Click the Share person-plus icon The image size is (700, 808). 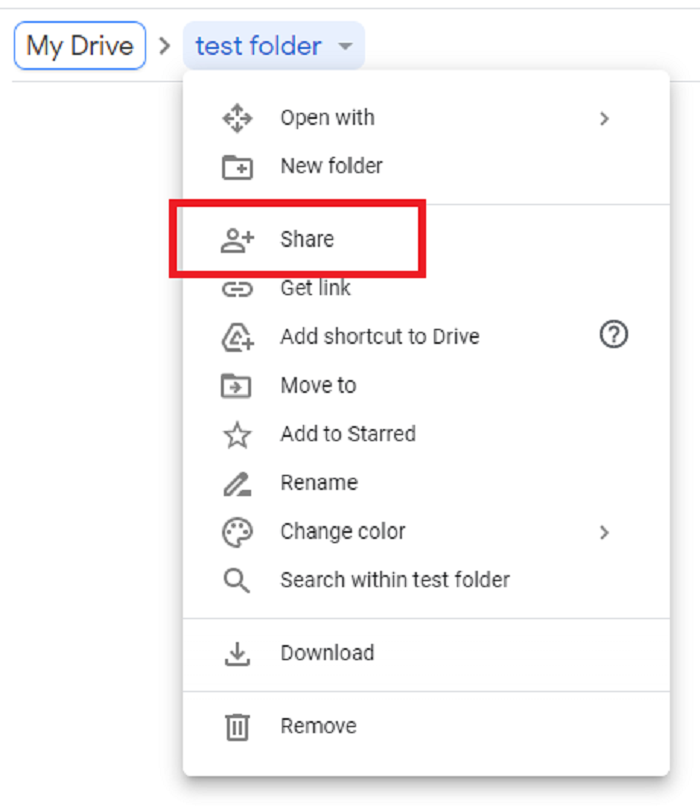[237, 240]
